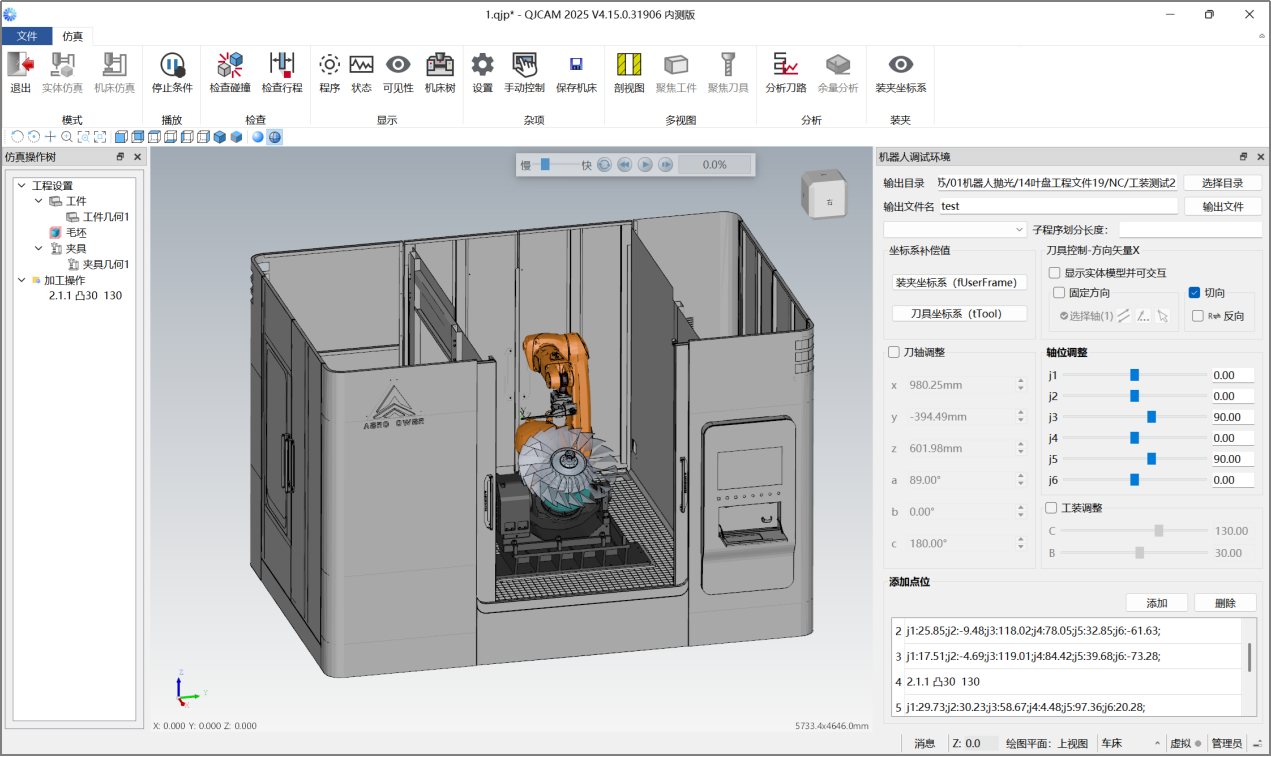Click the 添加 button
The image size is (1271, 757).
coord(1157,603)
